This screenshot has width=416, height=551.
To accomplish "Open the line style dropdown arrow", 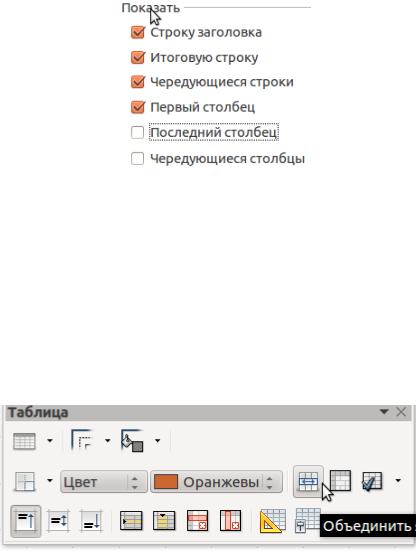I will (x=108, y=441).
